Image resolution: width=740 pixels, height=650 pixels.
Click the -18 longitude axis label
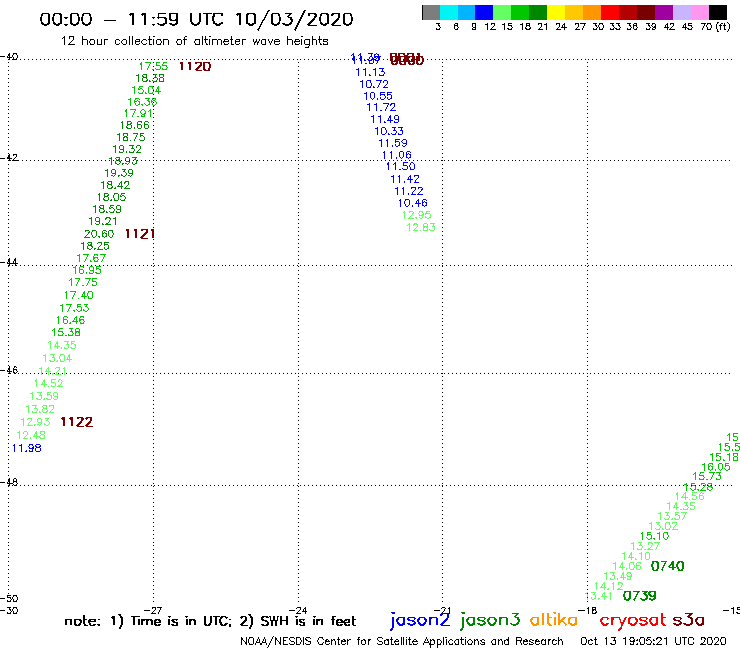coord(588,610)
